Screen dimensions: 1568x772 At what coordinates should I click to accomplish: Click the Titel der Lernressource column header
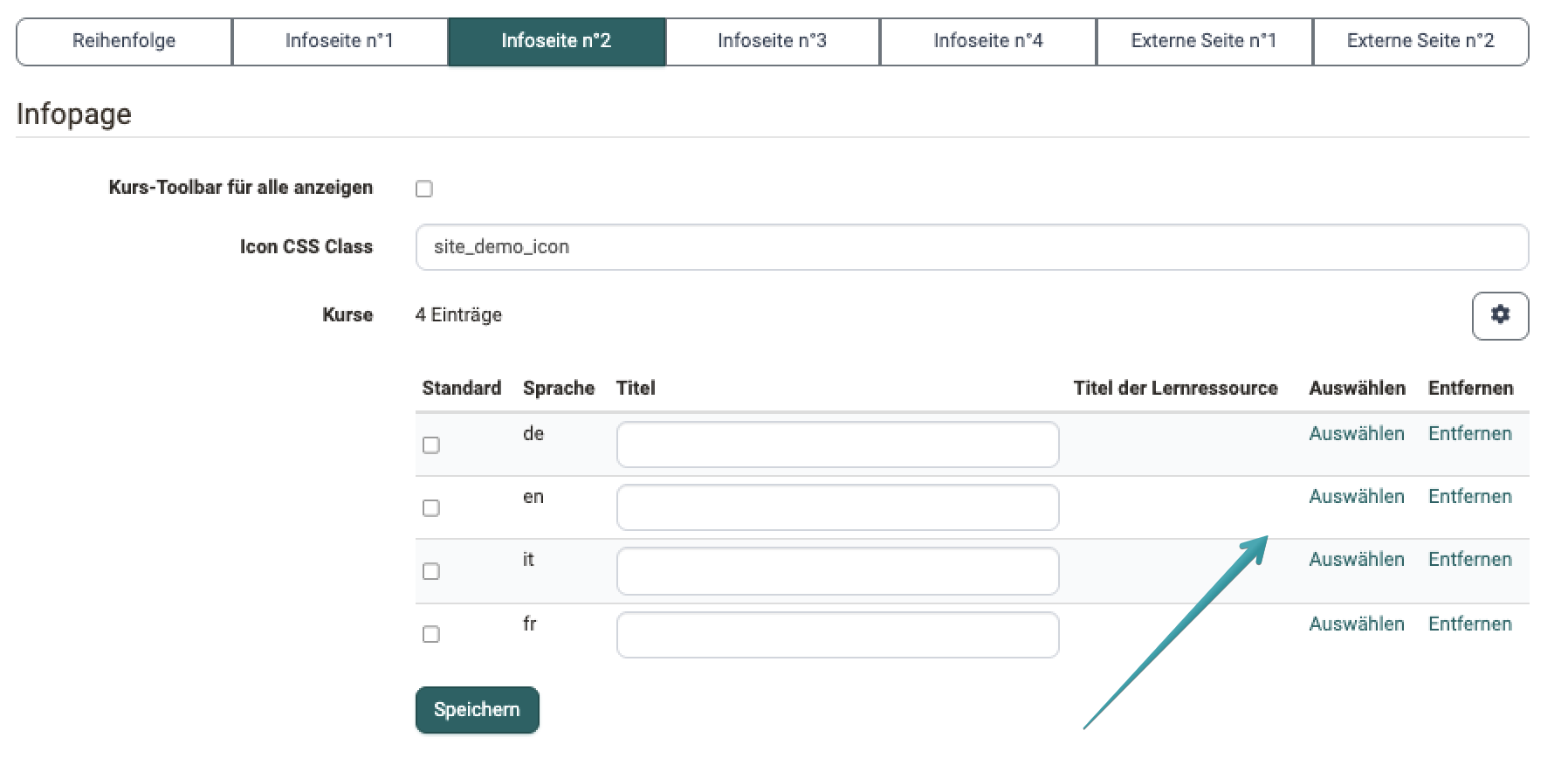coord(1176,389)
